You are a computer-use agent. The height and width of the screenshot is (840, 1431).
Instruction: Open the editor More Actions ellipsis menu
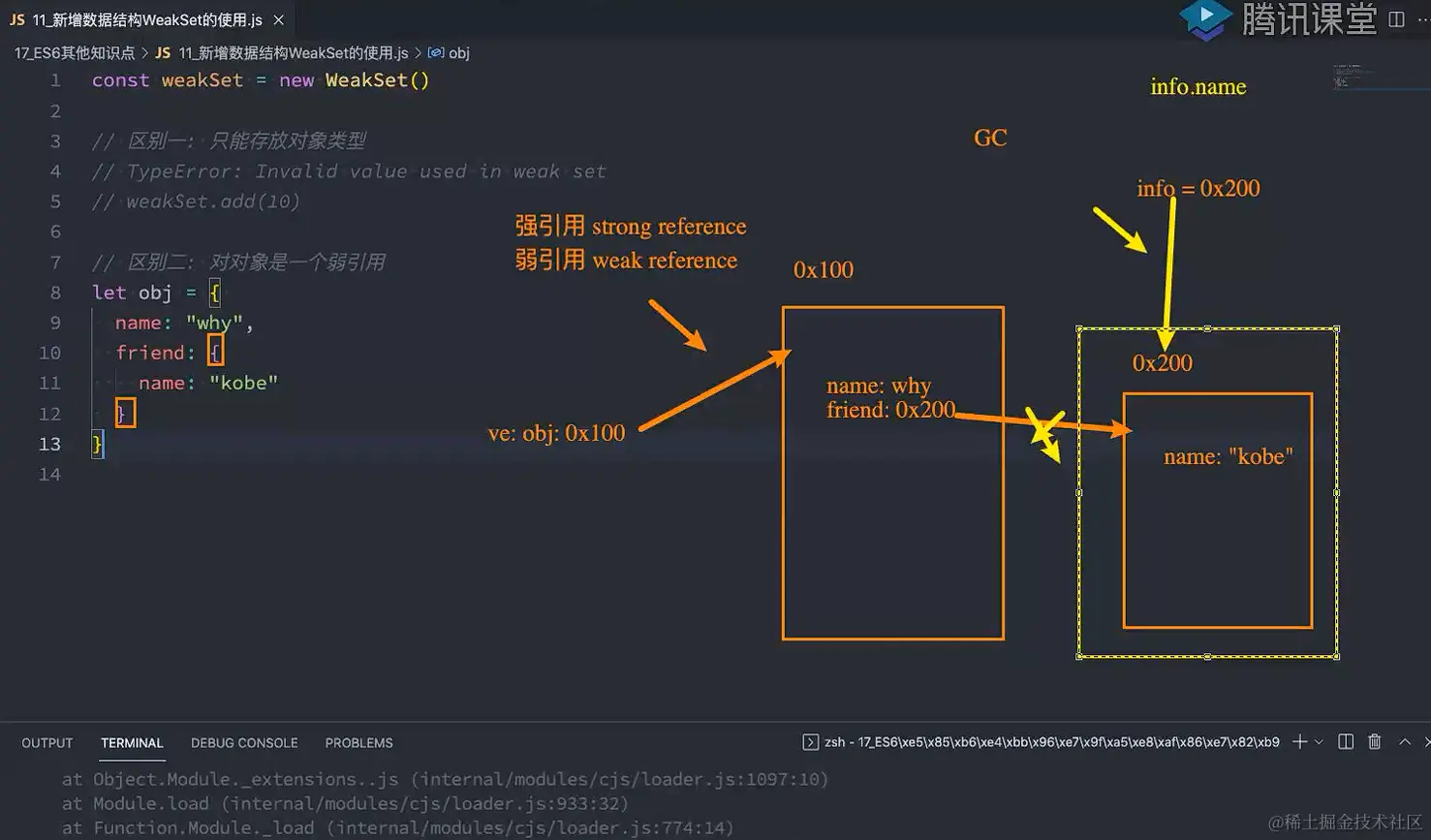click(1424, 19)
